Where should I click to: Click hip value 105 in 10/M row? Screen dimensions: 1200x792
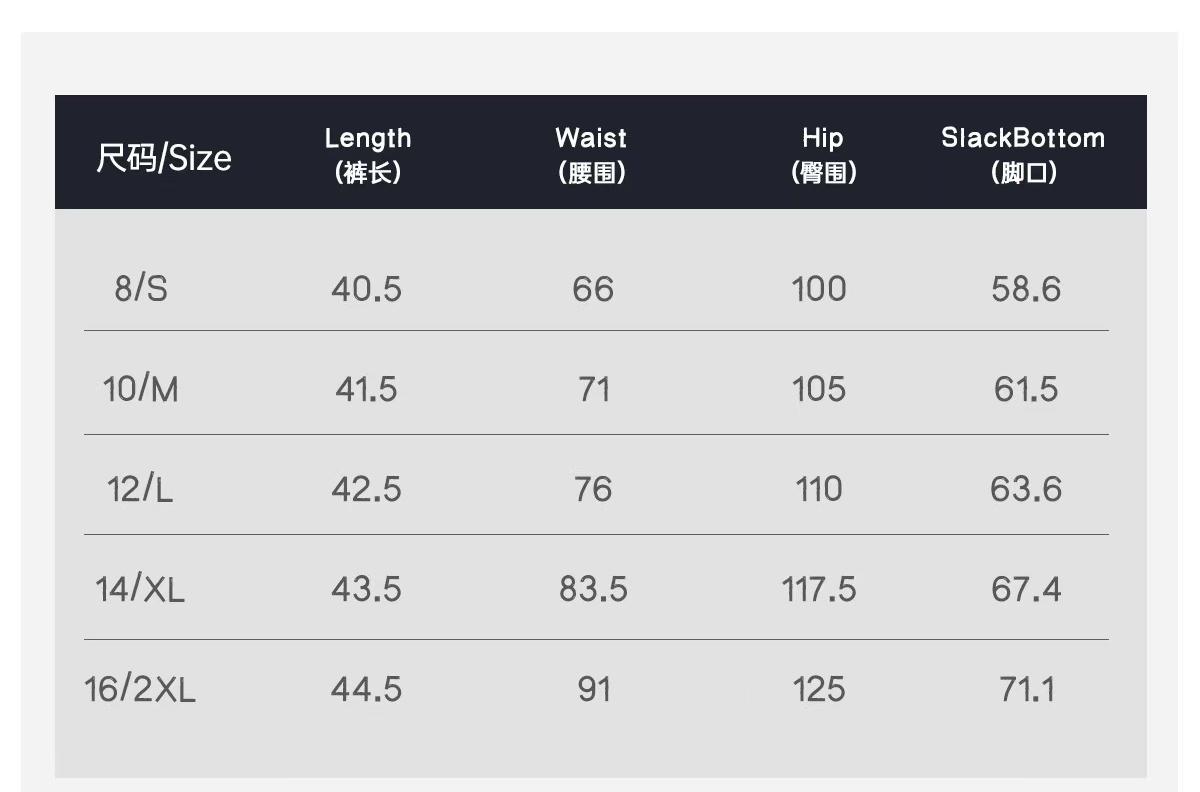point(819,389)
